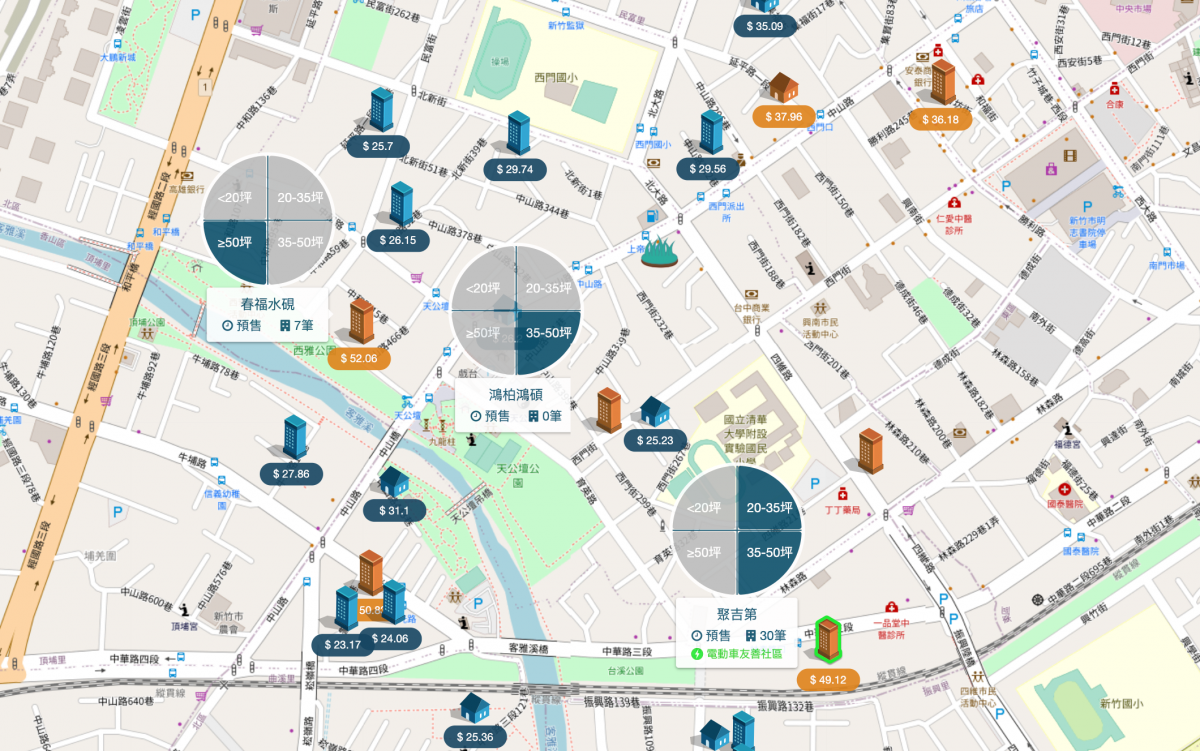Click the $29.56 price tag
The width and height of the screenshot is (1200, 751).
[x=708, y=169]
